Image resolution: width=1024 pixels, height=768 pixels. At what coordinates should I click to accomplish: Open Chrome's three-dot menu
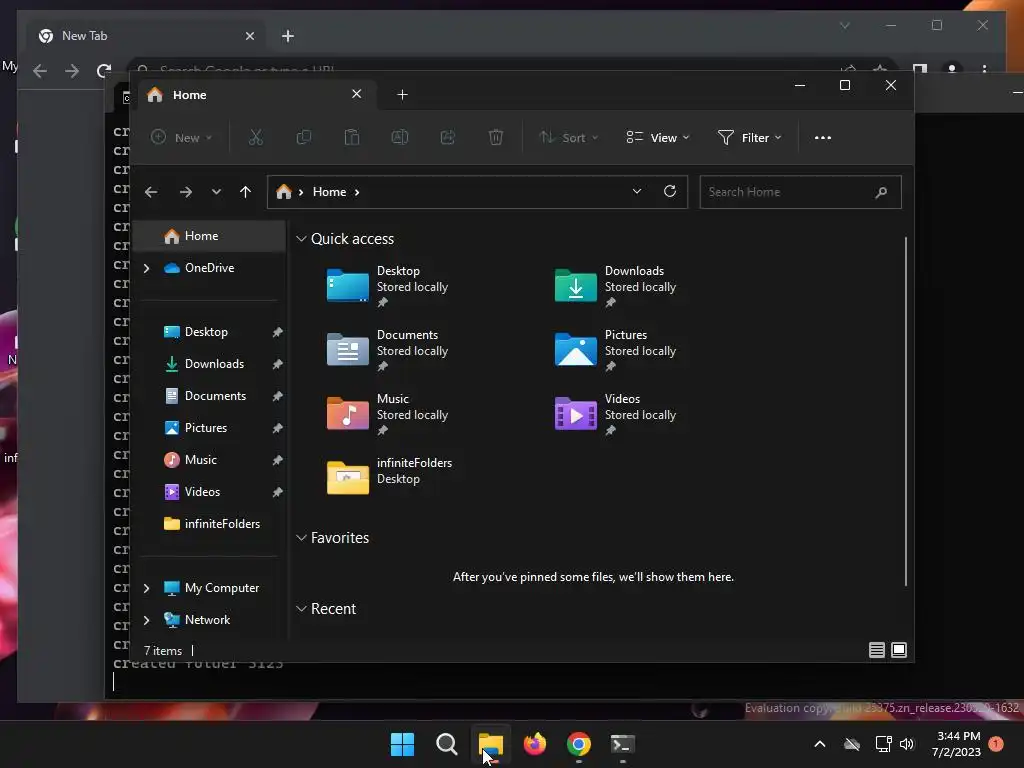[984, 69]
